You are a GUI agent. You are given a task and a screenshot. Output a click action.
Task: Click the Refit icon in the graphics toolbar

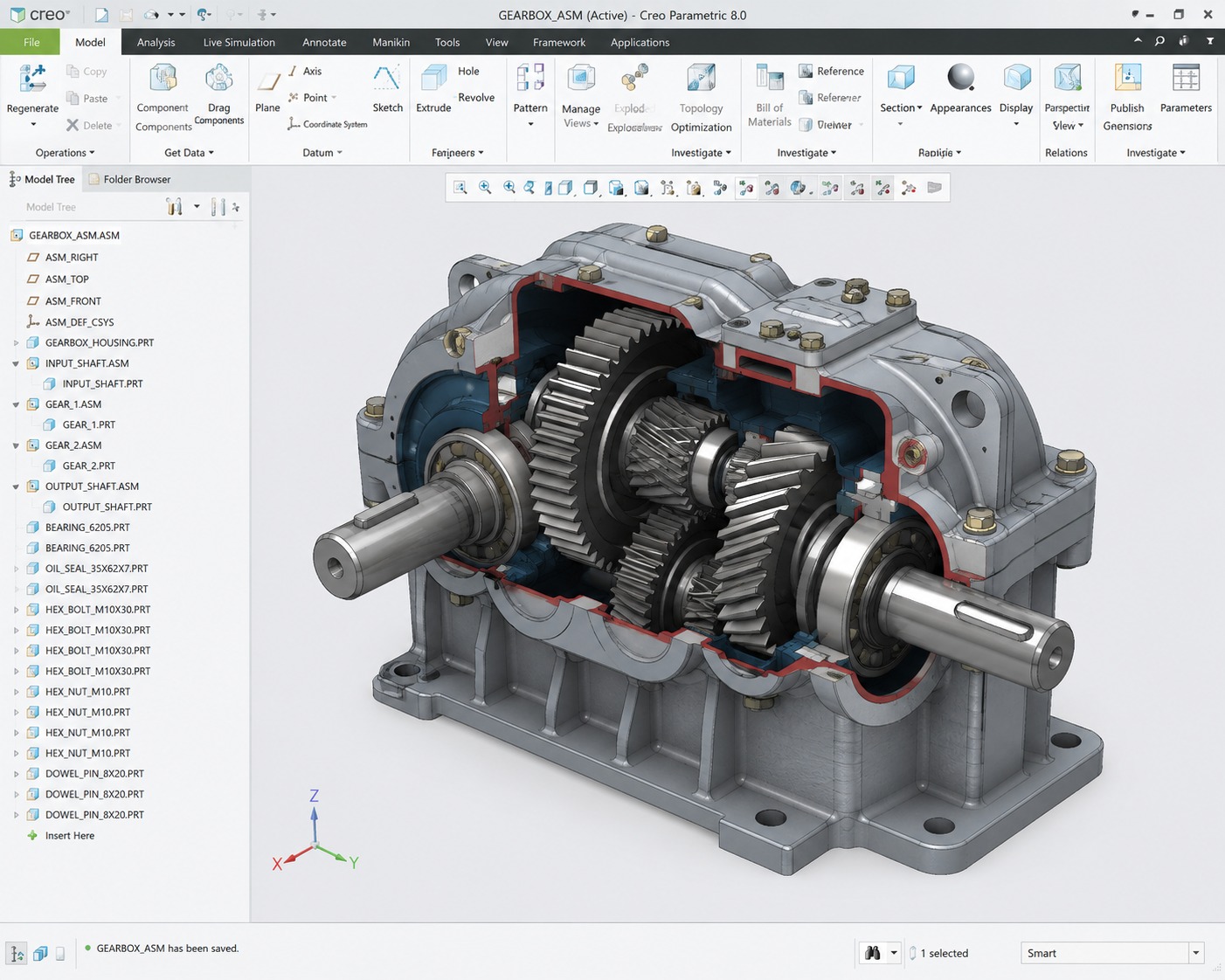tap(460, 188)
